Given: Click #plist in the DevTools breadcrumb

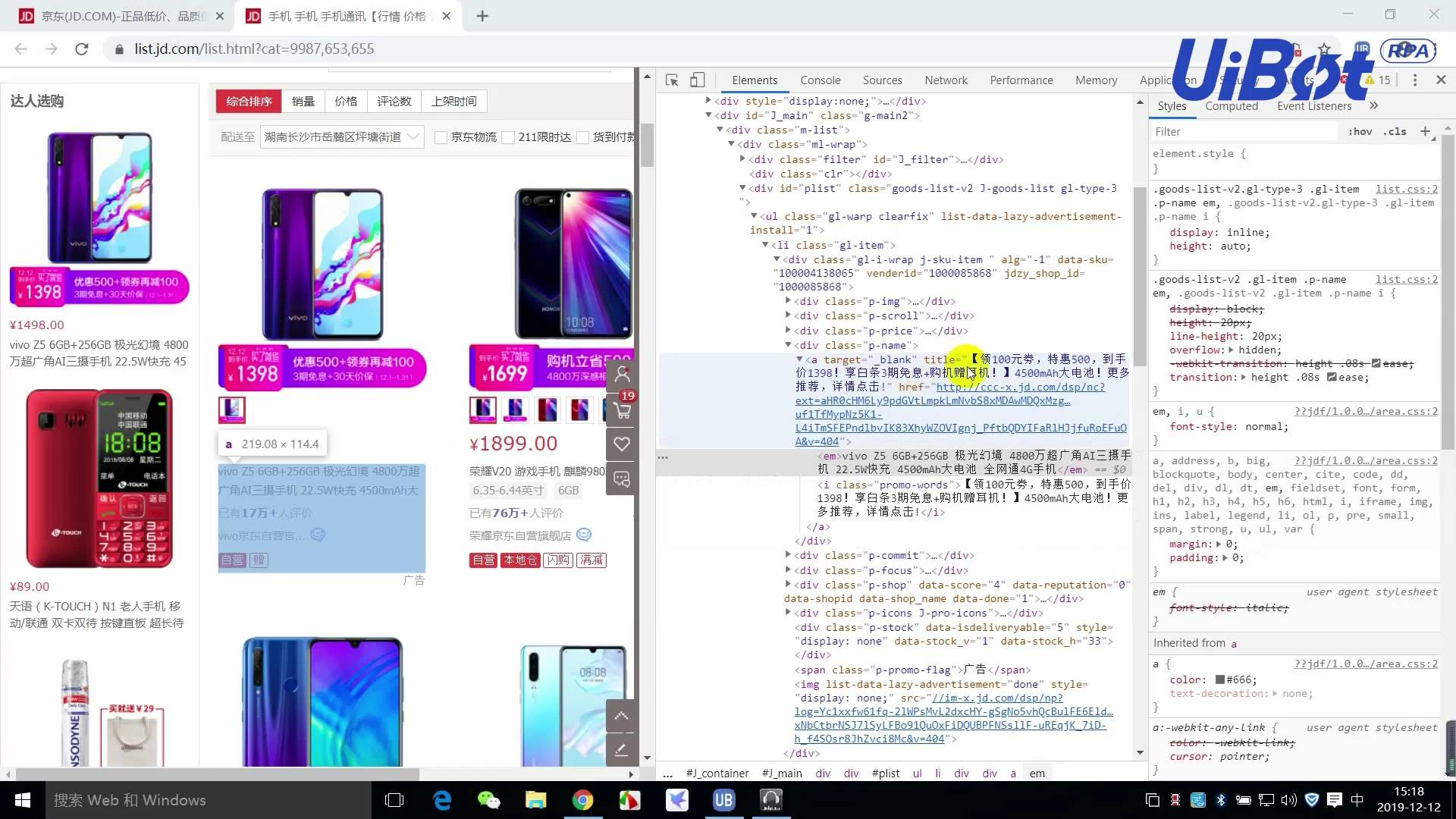Looking at the screenshot, I should coord(886,773).
